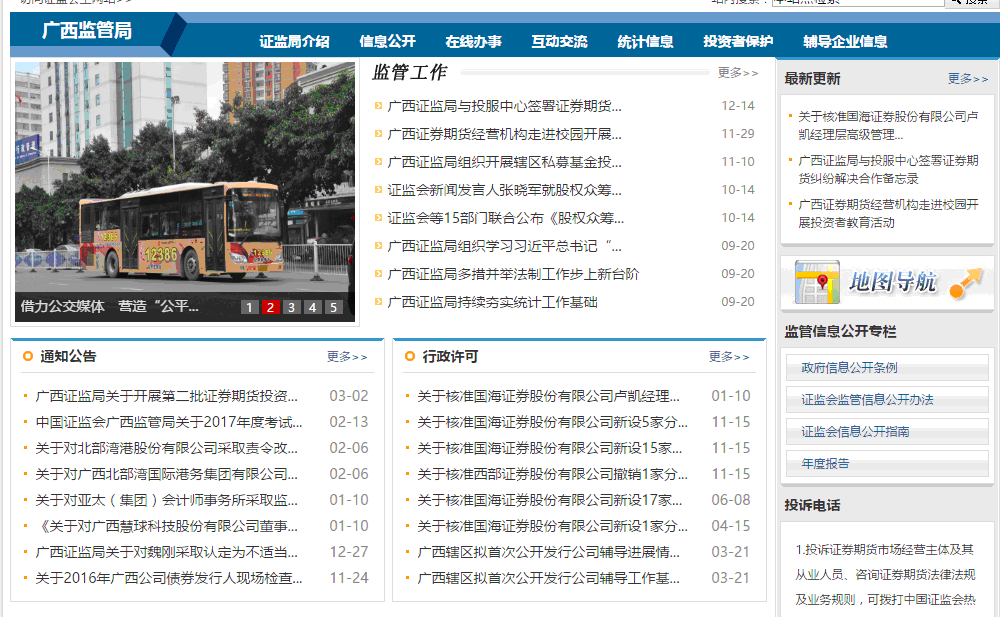Image resolution: width=1006 pixels, height=617 pixels.
Task: Open the 信息公开 menu item
Action: (x=387, y=42)
